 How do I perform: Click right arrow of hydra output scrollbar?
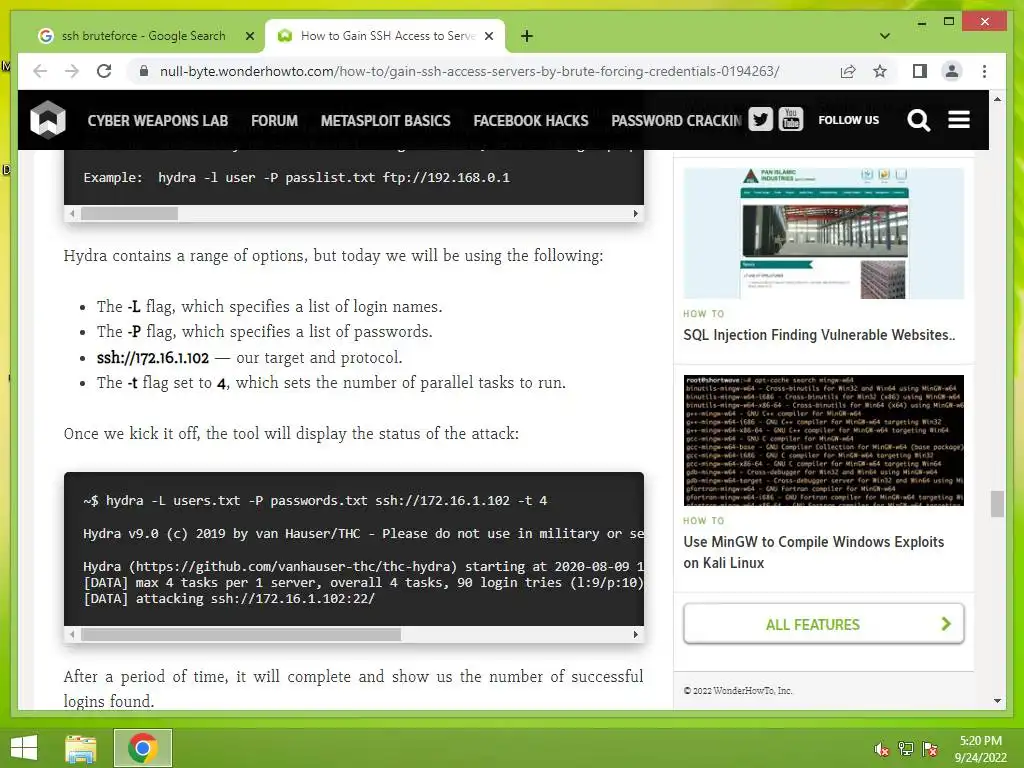[x=635, y=635]
